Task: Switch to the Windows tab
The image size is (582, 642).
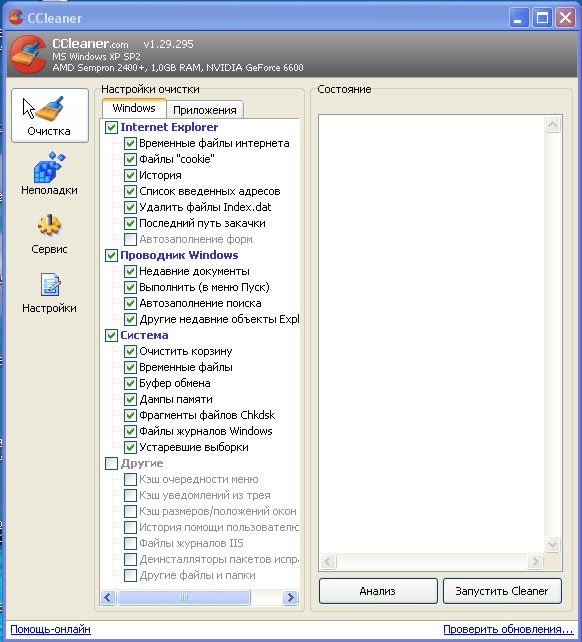Action: [134, 109]
